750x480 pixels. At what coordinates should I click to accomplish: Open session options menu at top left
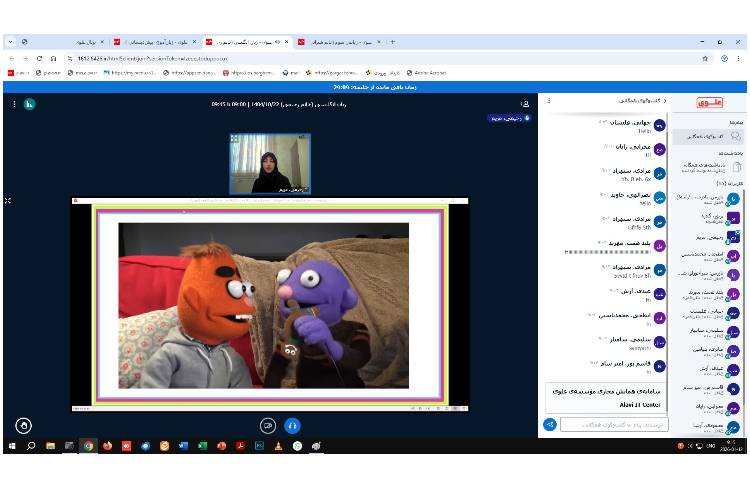tap(12, 103)
